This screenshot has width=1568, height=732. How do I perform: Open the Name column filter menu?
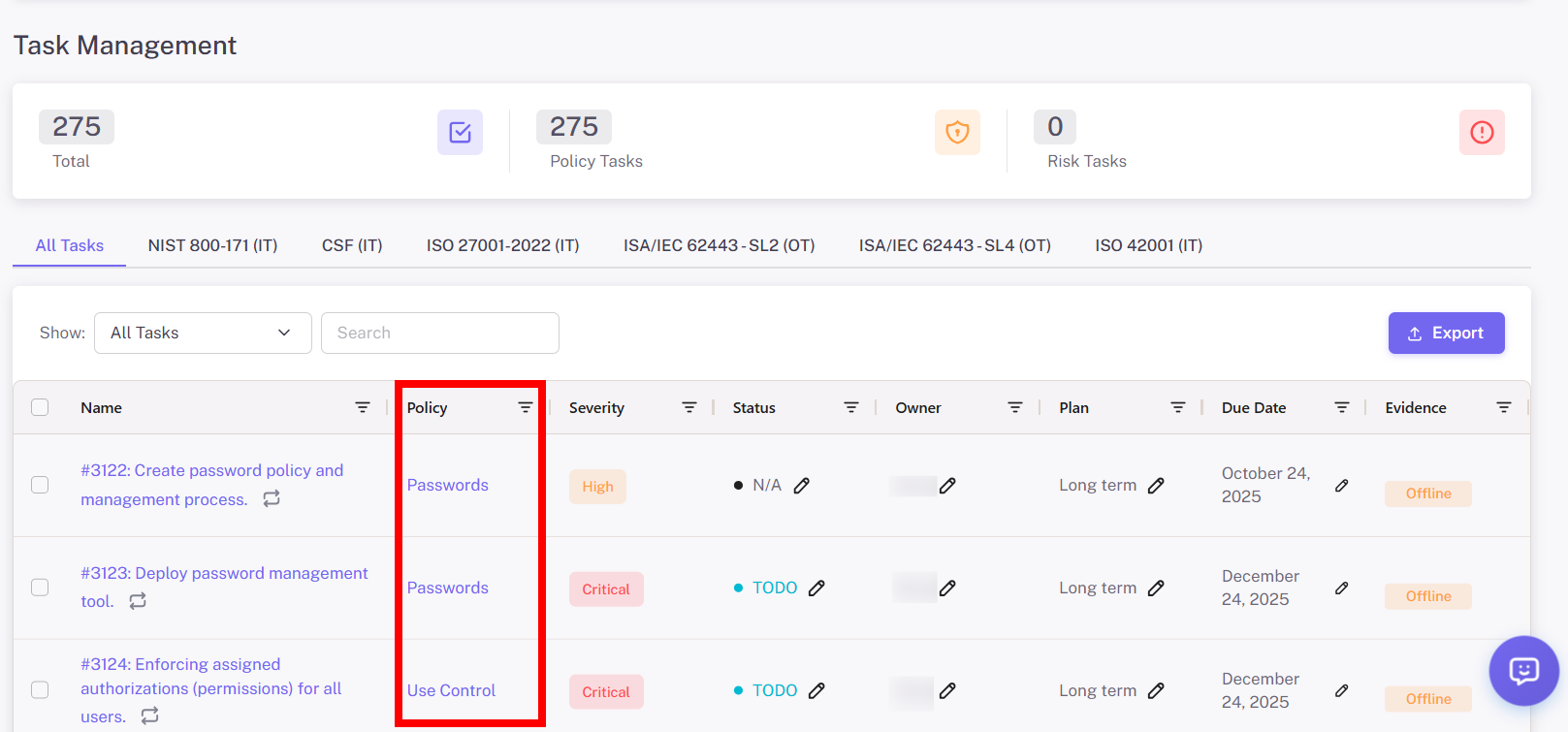[x=362, y=407]
